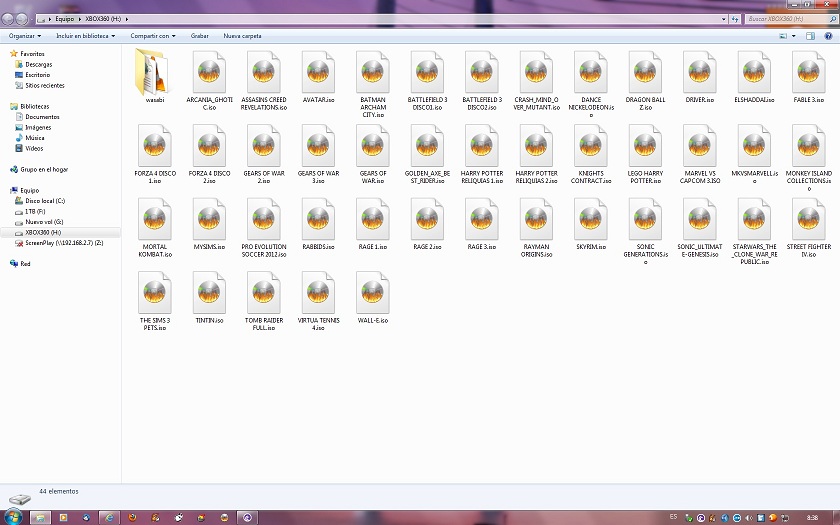Open the view options dropdown arrow

pyautogui.click(x=793, y=36)
